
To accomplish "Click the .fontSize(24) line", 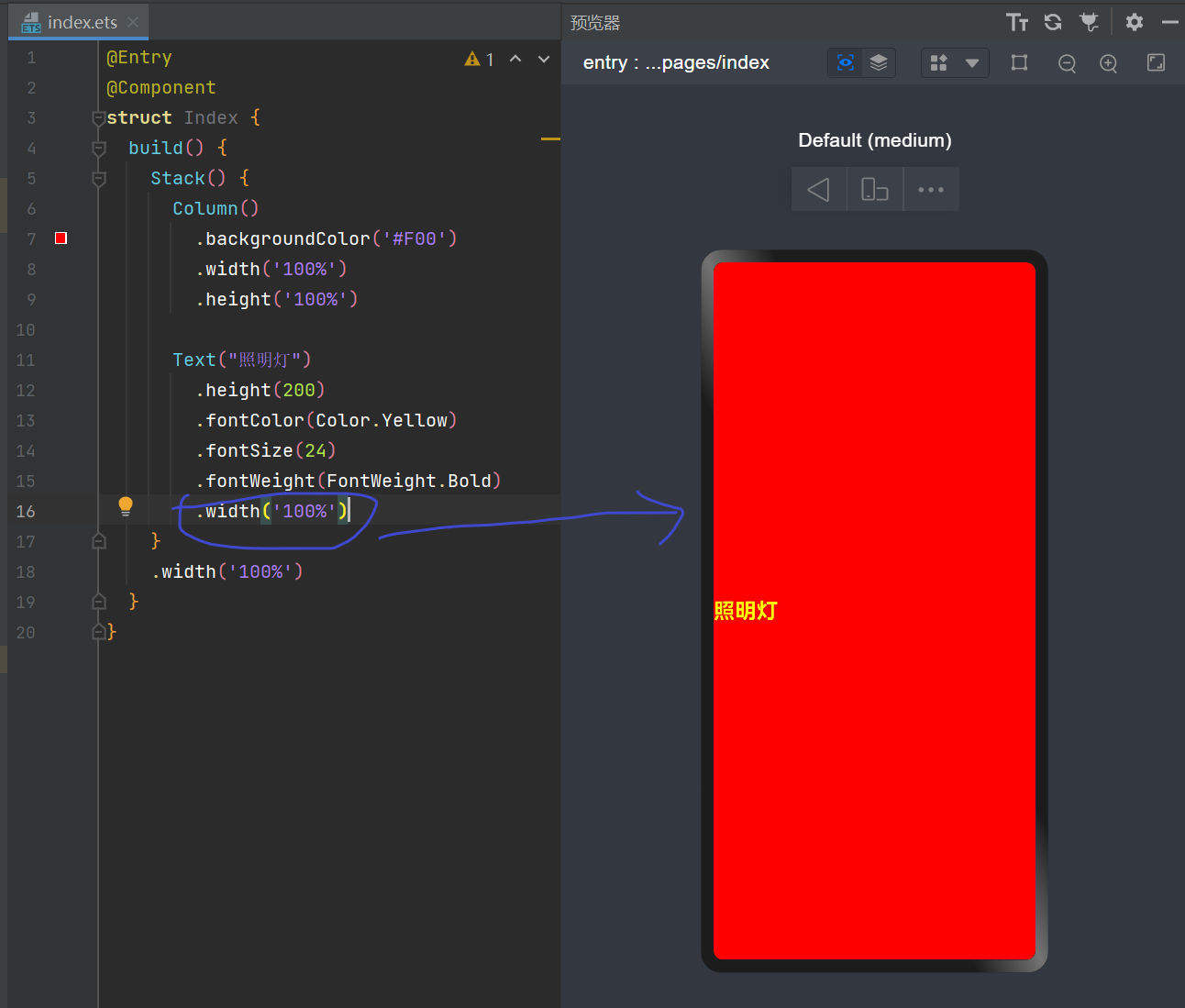I will pyautogui.click(x=265, y=451).
